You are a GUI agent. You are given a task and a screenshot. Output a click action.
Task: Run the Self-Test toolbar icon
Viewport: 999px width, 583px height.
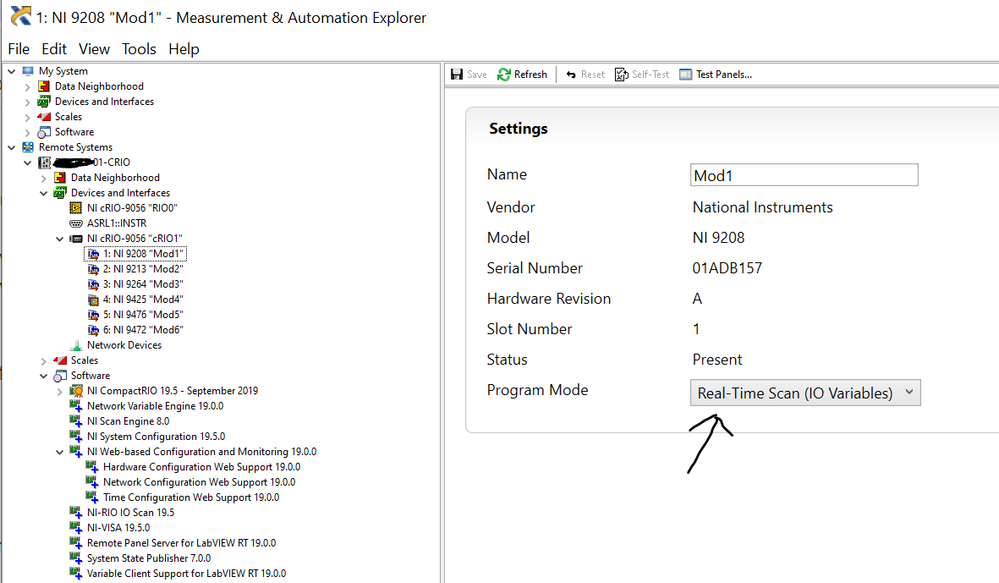coord(621,75)
